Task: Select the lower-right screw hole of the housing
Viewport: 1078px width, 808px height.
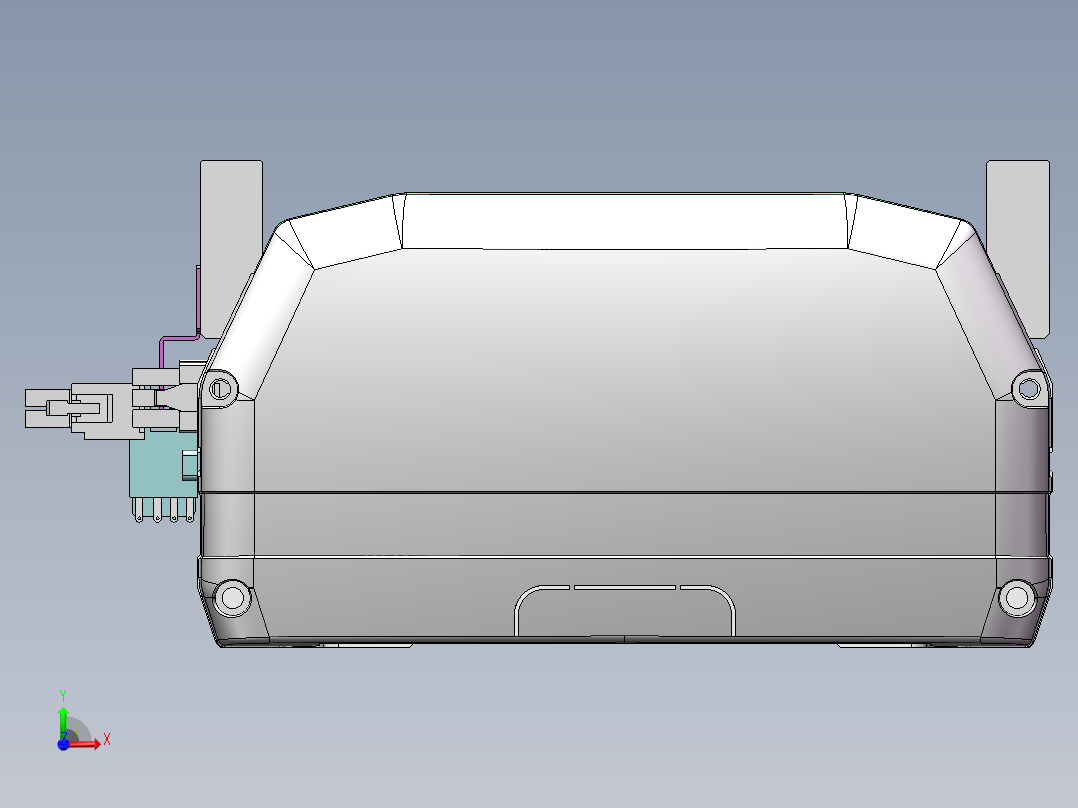Action: tap(1017, 598)
